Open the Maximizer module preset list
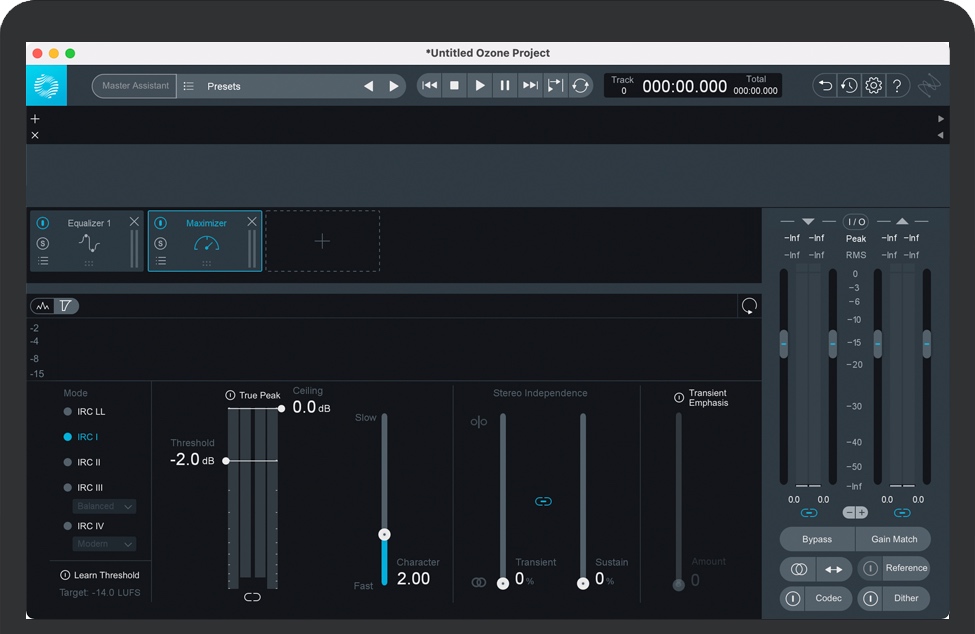This screenshot has width=975, height=634. pos(161,261)
